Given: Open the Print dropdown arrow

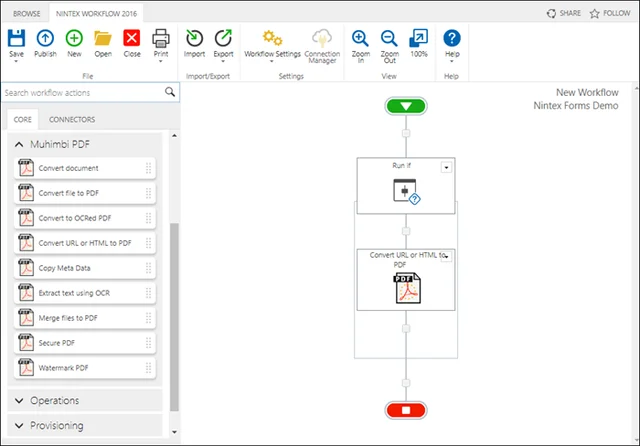Looking at the screenshot, I should coord(161,61).
